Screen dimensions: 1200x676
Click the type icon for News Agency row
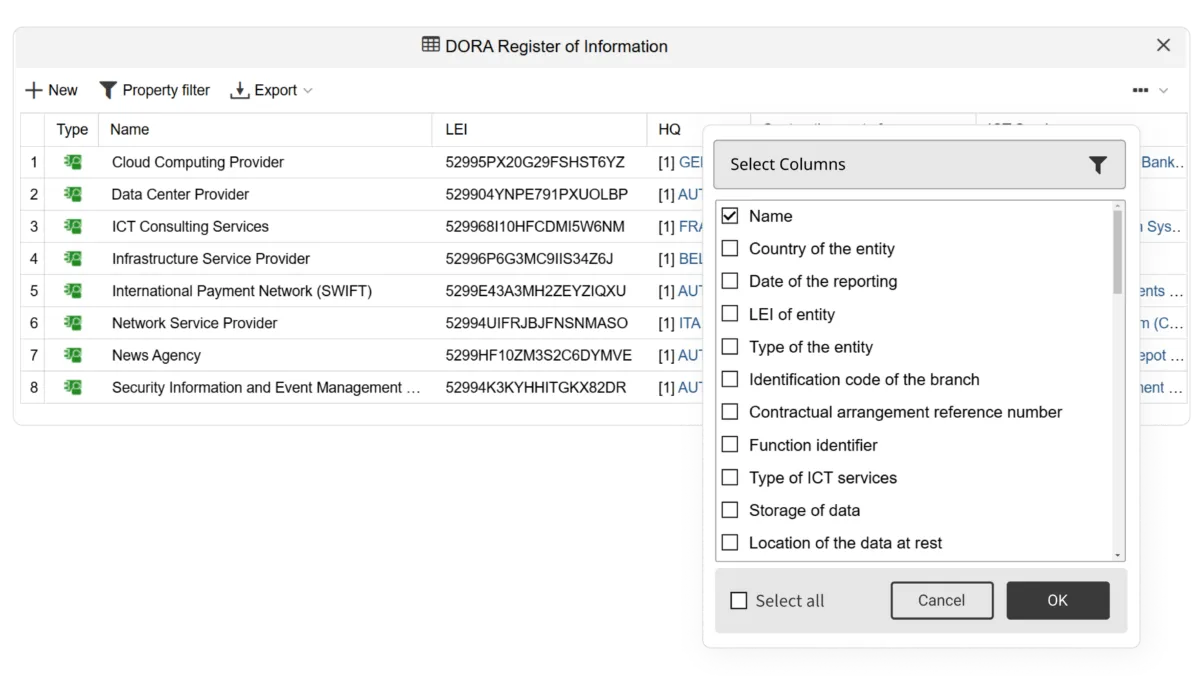pyautogui.click(x=72, y=355)
